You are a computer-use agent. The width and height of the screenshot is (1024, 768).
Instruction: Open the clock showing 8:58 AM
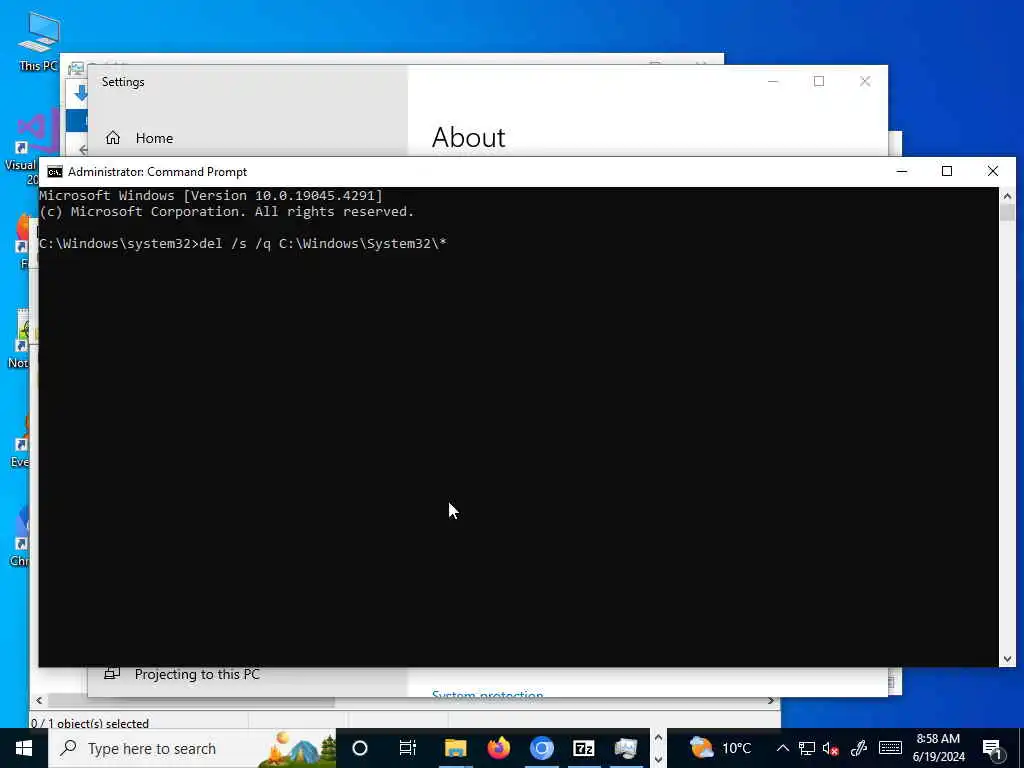(x=938, y=748)
